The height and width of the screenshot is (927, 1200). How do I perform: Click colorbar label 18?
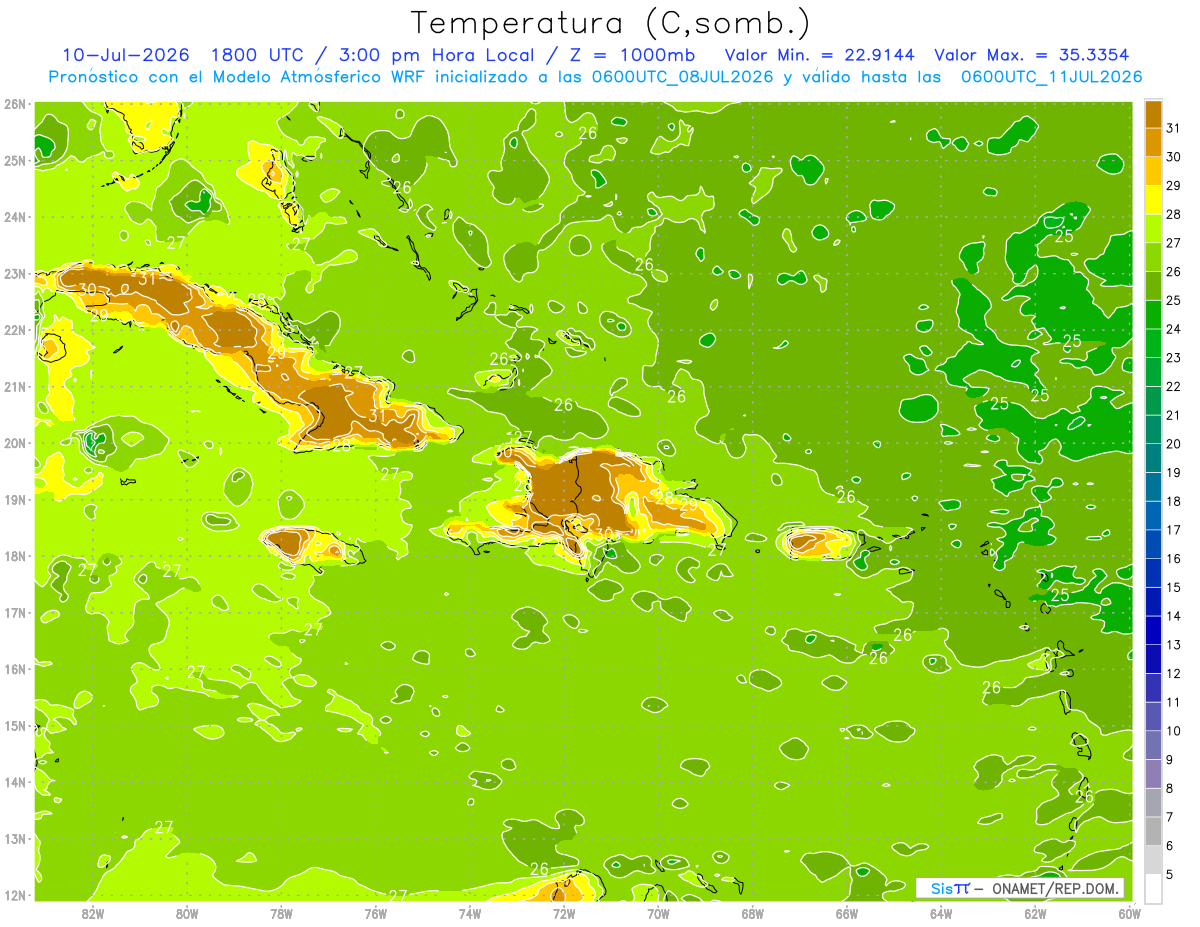pos(1174,501)
